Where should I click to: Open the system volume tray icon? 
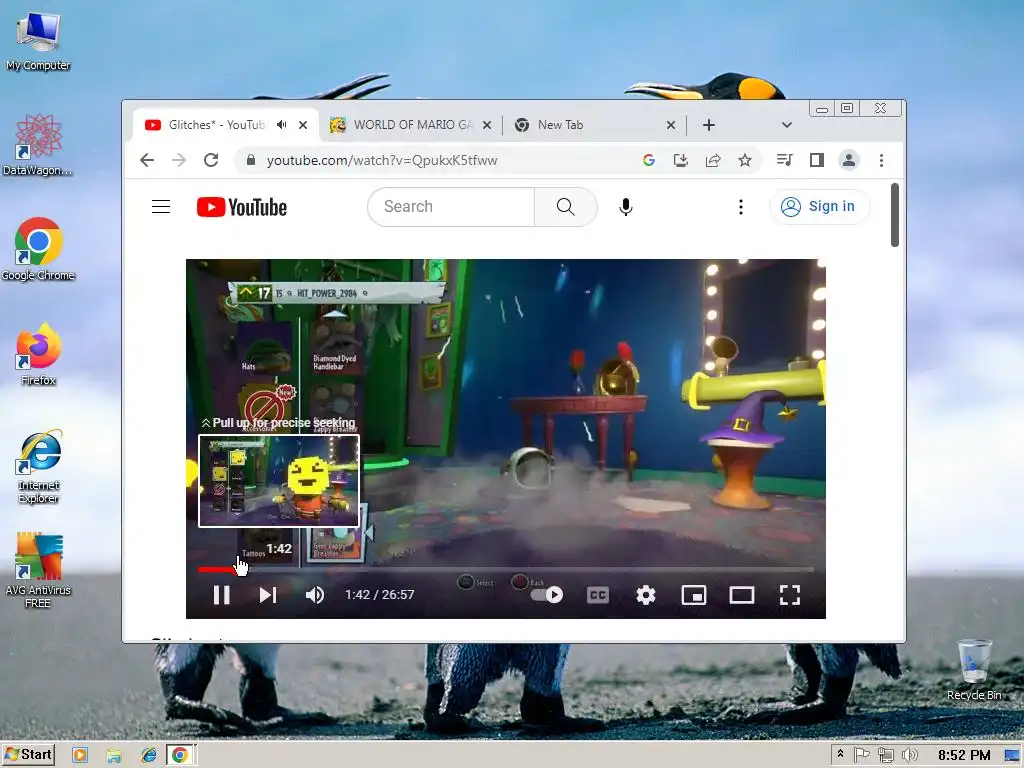(910, 755)
